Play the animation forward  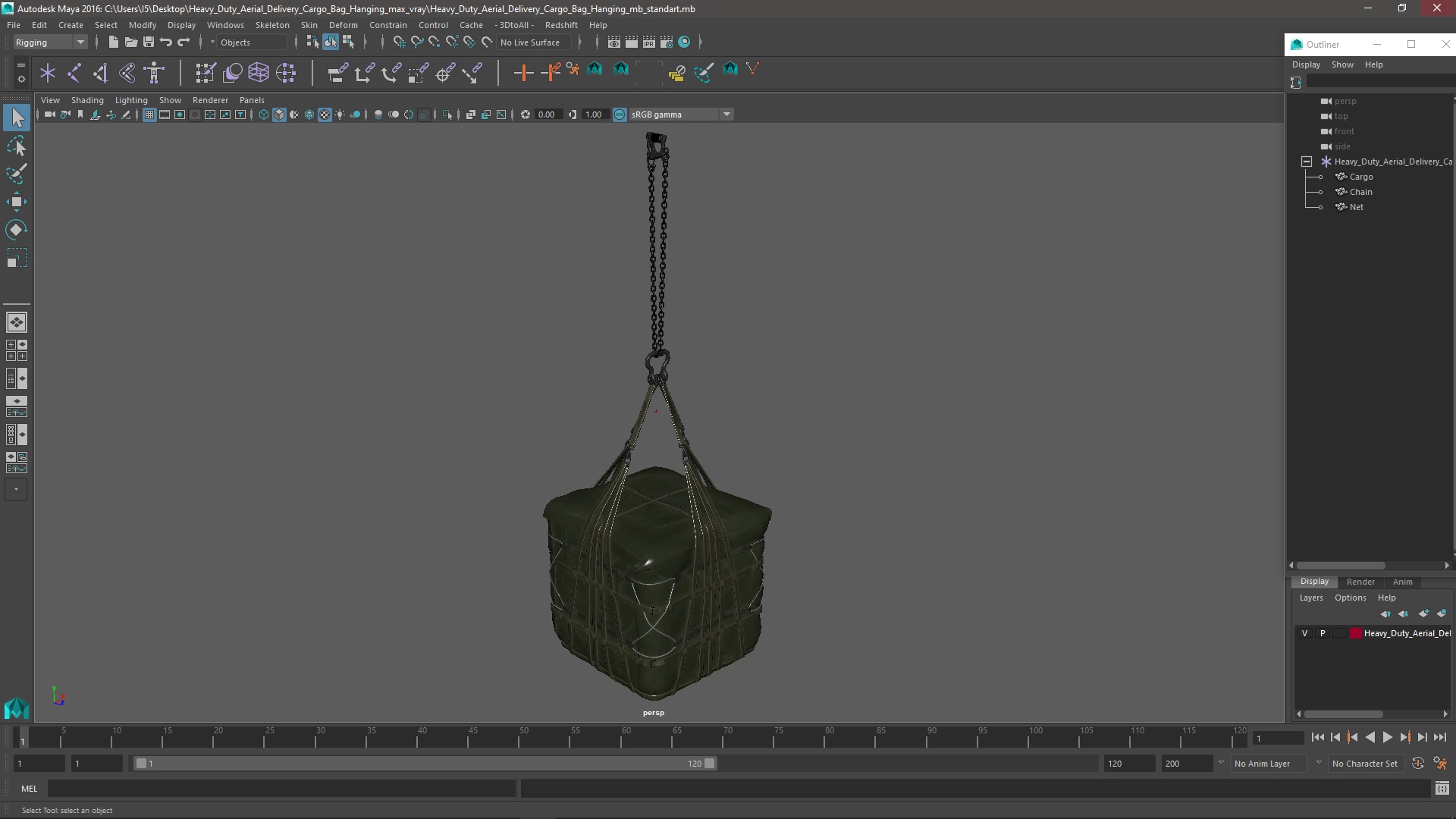tap(1387, 737)
